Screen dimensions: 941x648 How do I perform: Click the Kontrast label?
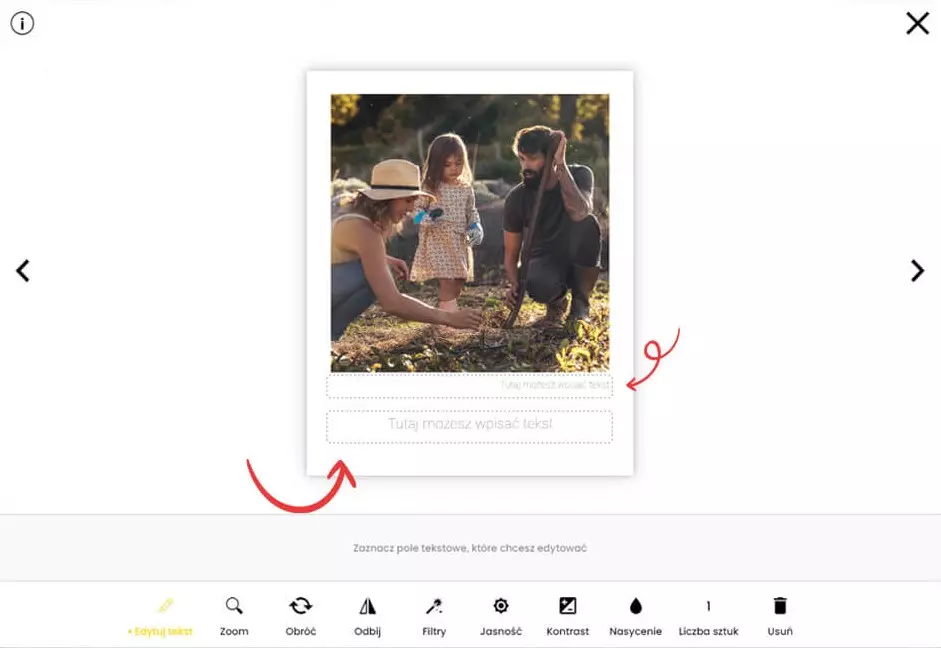(x=568, y=631)
